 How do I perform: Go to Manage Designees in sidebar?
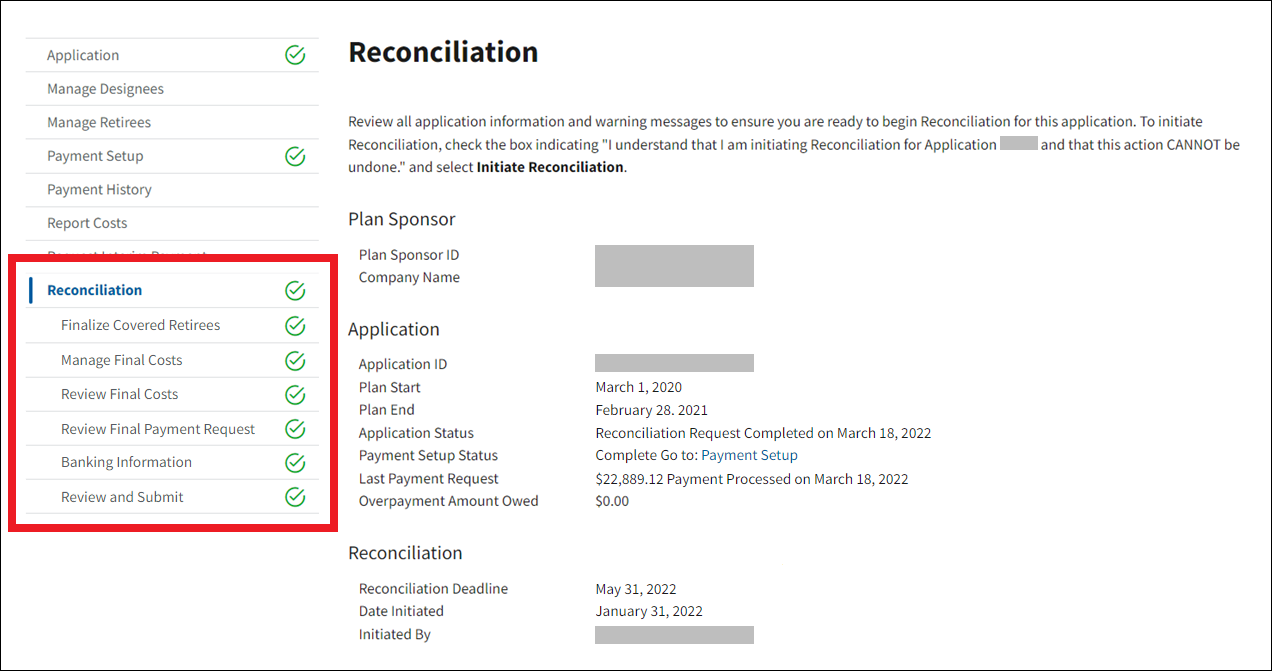[105, 89]
